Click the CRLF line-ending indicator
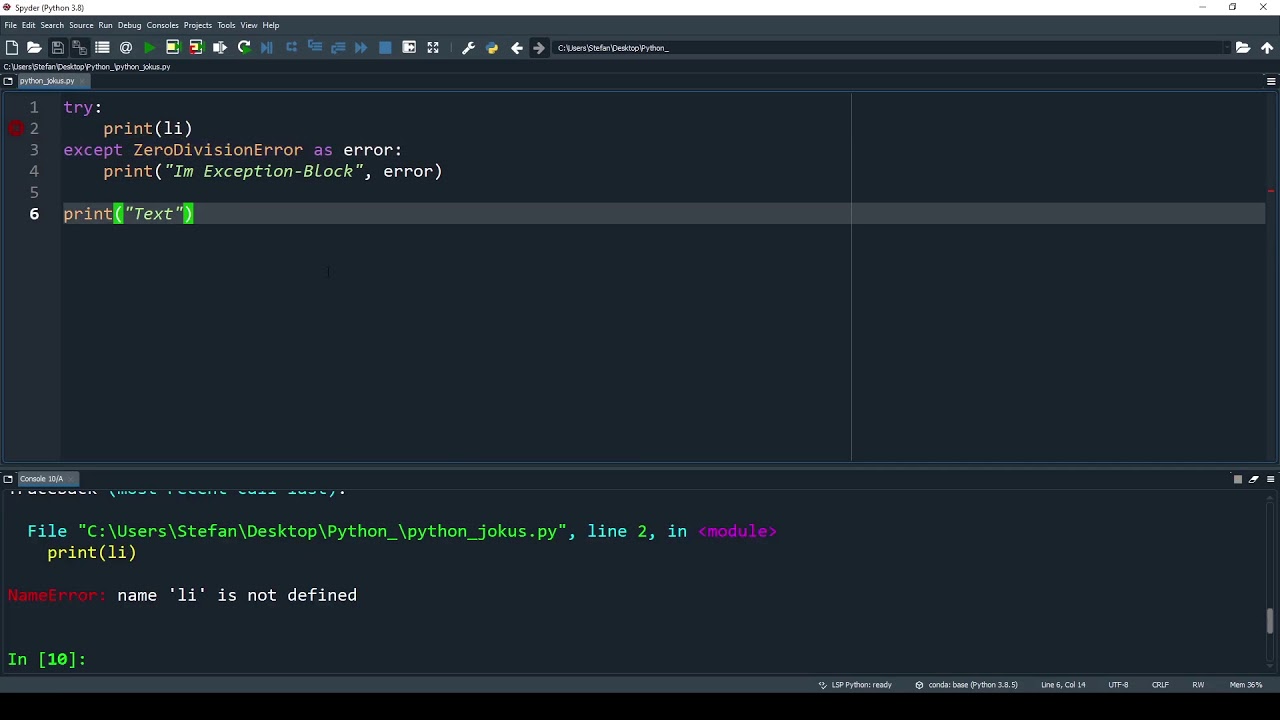1280x720 pixels. tap(1160, 685)
